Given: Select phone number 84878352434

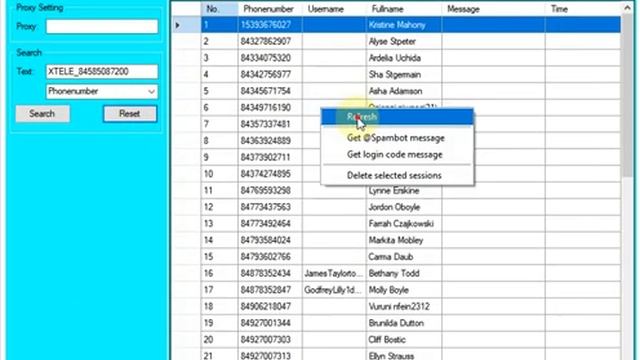Looking at the screenshot, I should point(270,273).
